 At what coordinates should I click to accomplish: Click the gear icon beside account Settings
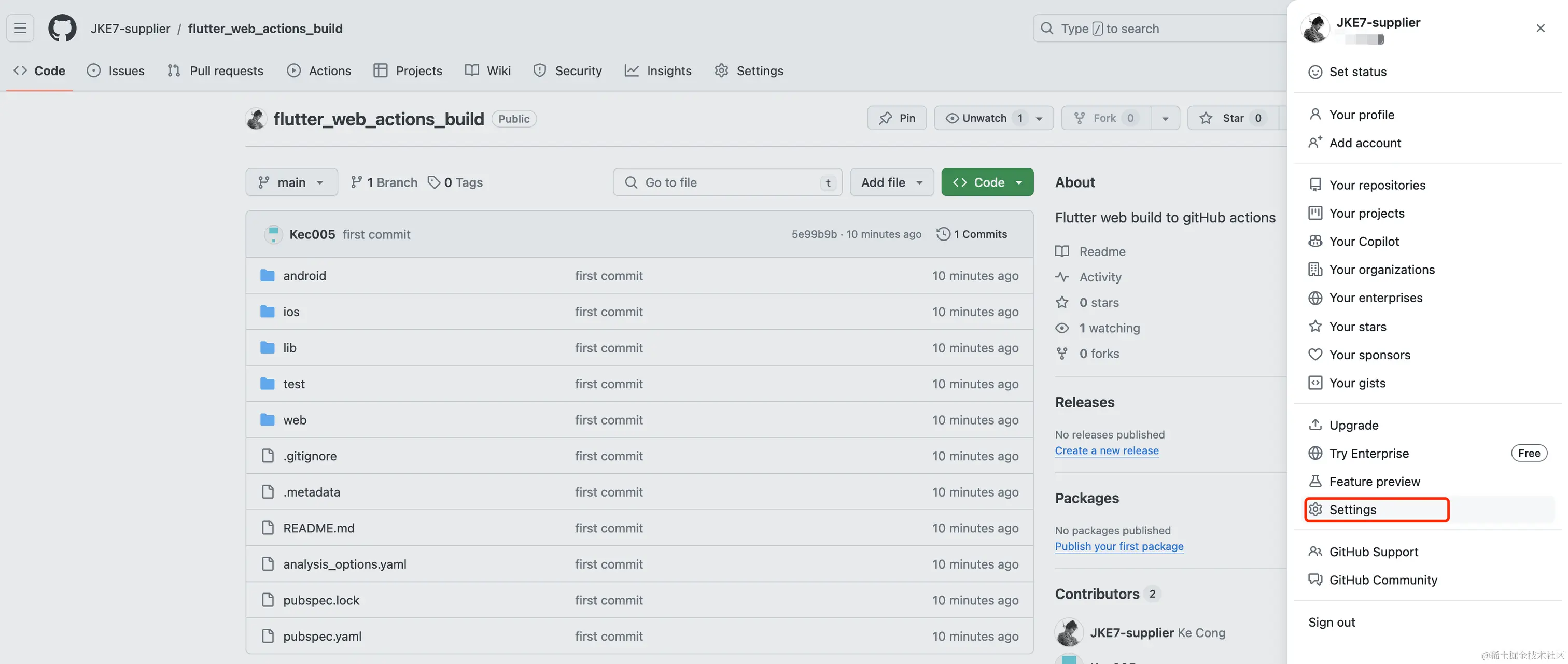coord(1315,510)
